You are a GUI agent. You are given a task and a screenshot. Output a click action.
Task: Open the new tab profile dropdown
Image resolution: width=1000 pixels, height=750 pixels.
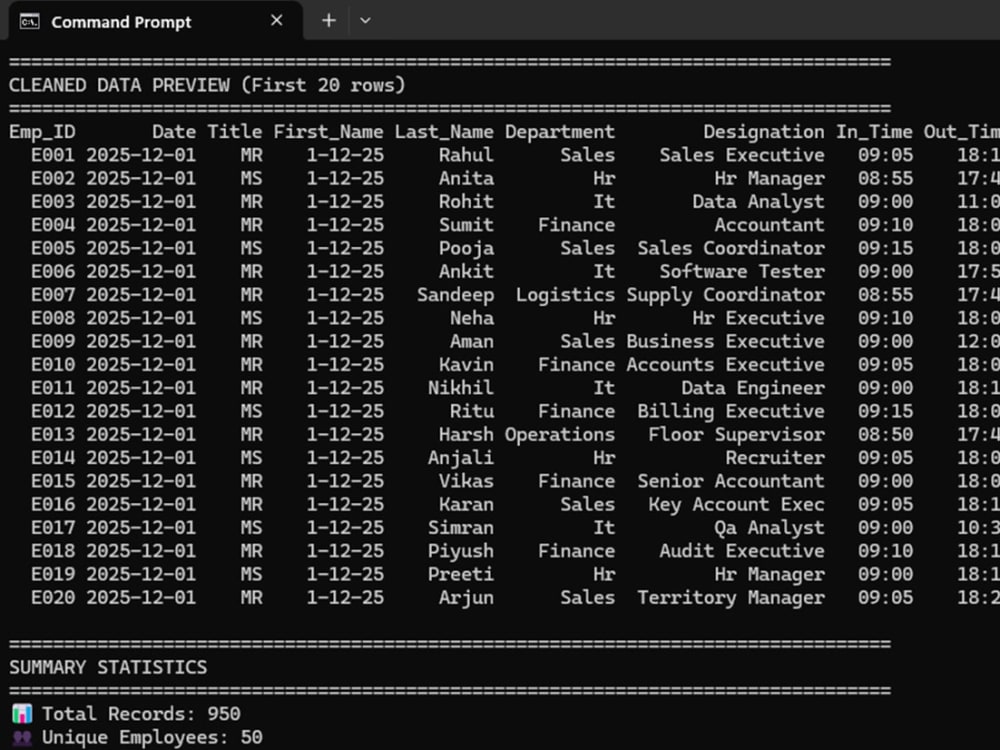click(365, 20)
